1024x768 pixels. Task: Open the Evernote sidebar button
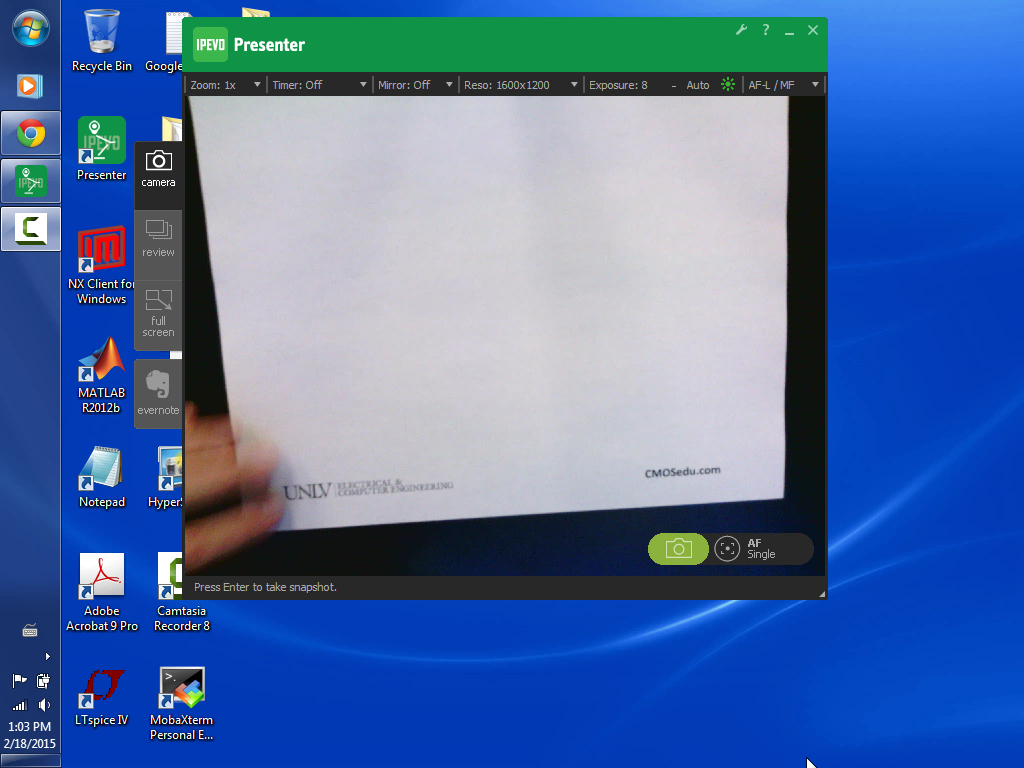coord(158,392)
